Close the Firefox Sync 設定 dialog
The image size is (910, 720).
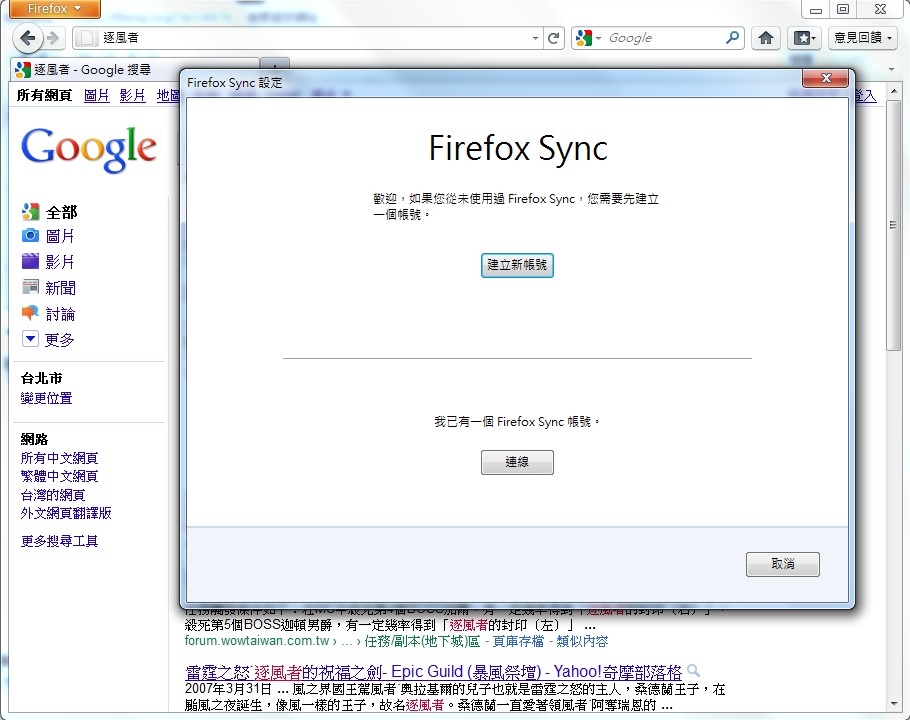coord(826,78)
